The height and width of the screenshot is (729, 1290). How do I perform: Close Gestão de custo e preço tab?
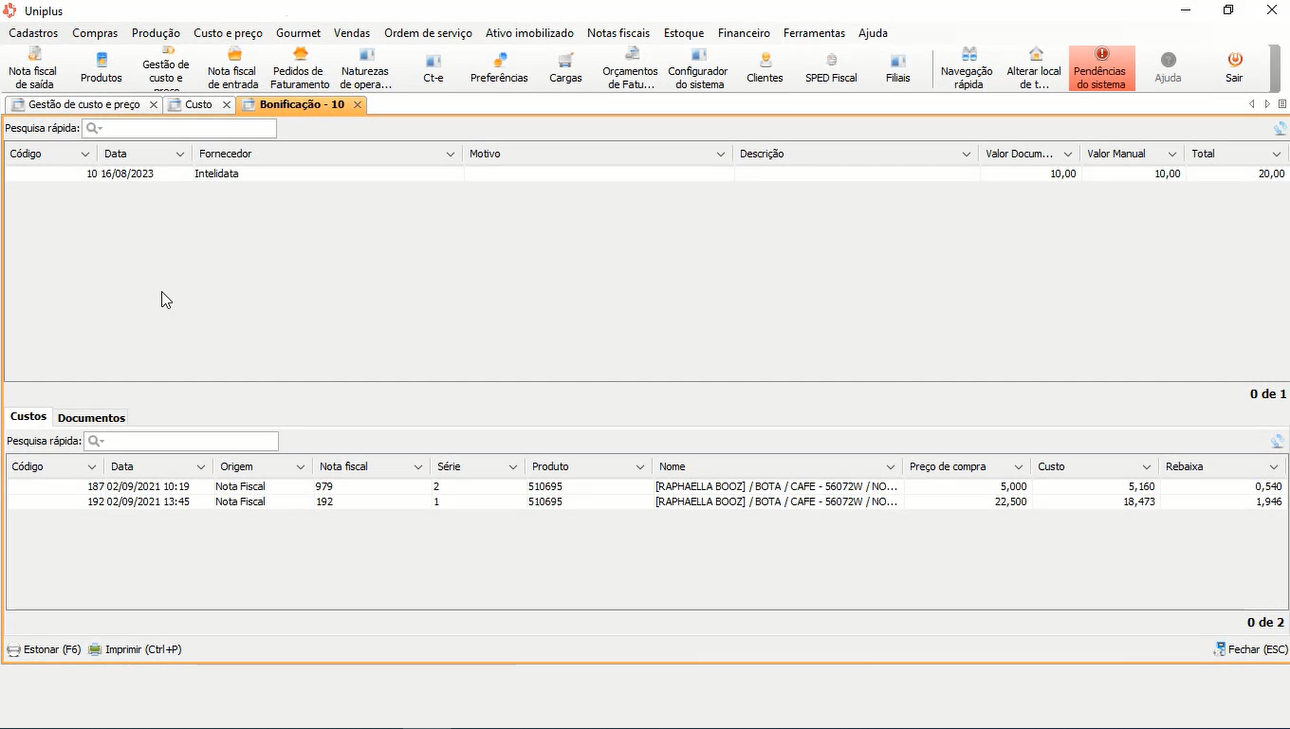point(153,105)
